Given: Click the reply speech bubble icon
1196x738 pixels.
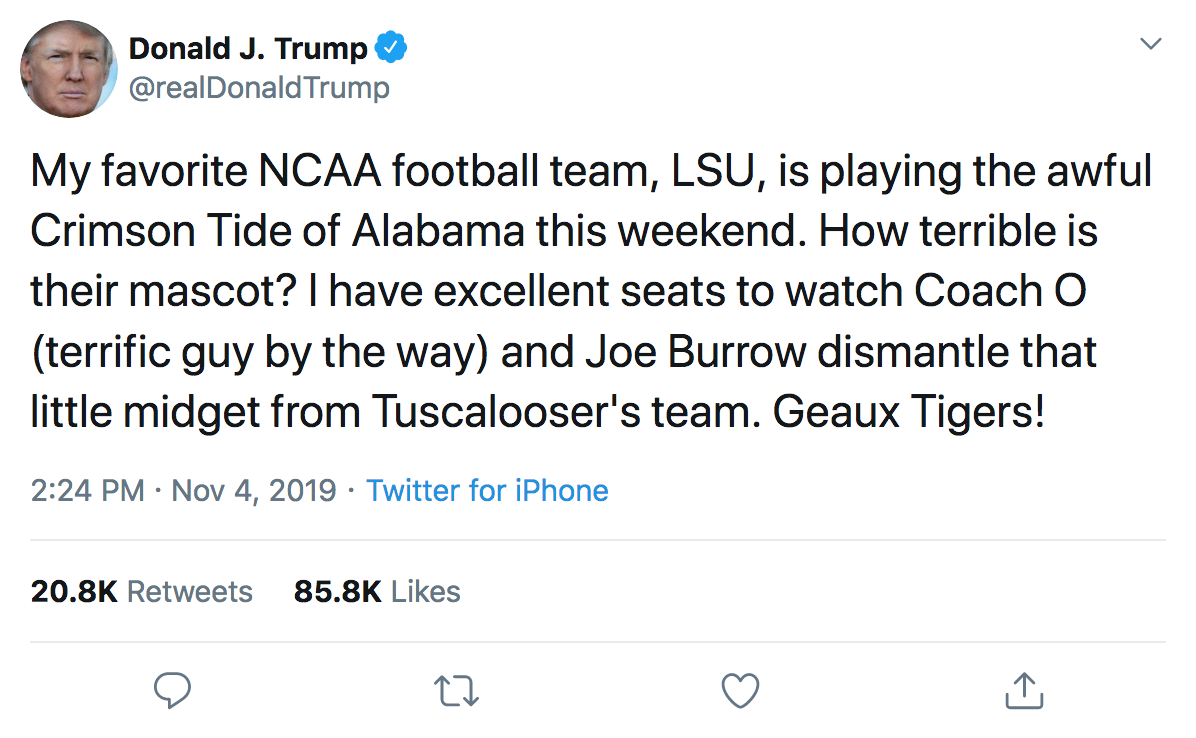Looking at the screenshot, I should point(172,689).
